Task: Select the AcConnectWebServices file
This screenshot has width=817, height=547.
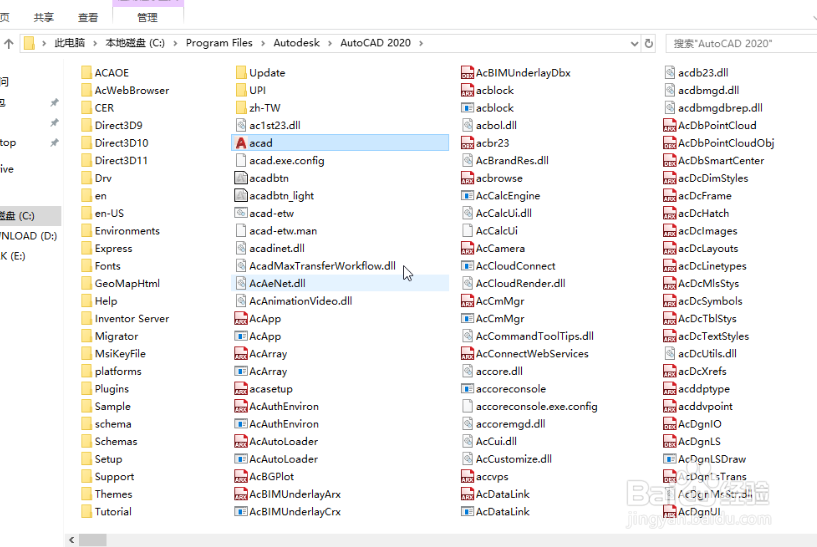Action: pos(525,354)
